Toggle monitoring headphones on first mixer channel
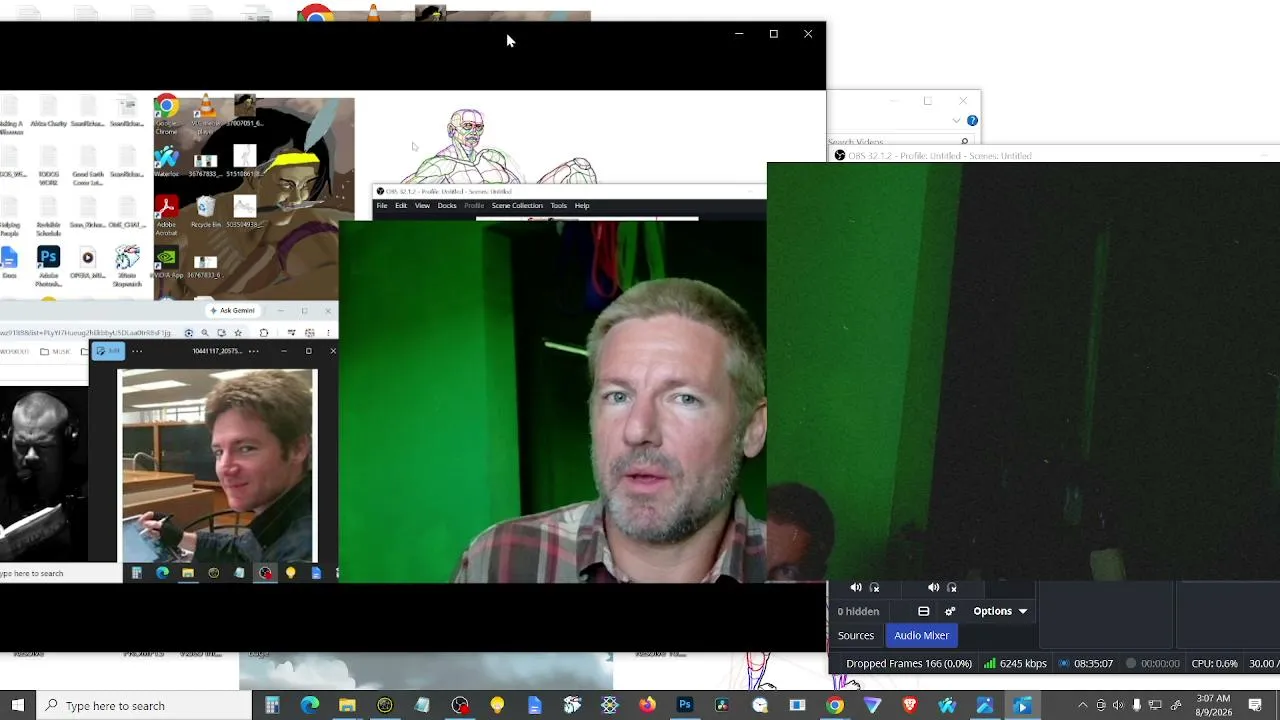This screenshot has width=1280, height=720. pos(875,588)
